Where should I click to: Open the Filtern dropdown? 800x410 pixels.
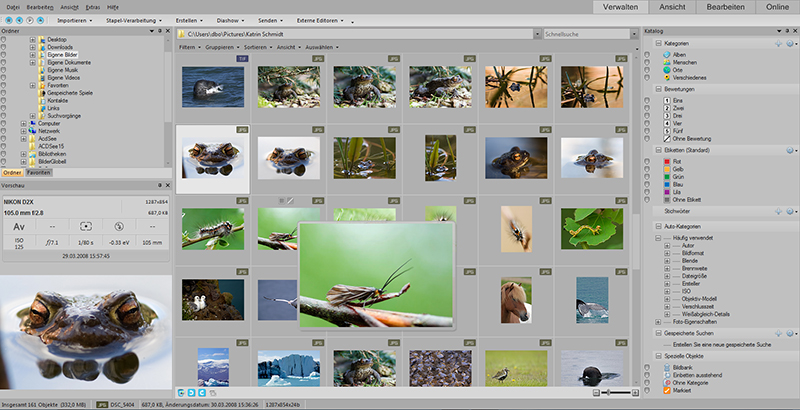[188, 47]
